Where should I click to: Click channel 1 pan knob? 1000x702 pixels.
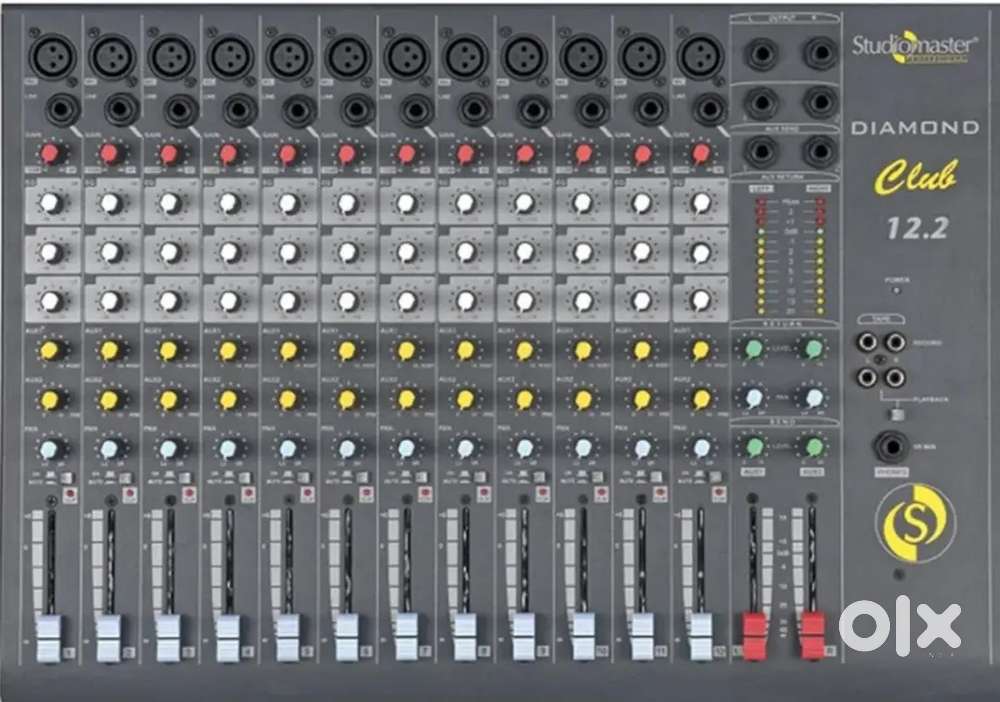click(x=50, y=449)
